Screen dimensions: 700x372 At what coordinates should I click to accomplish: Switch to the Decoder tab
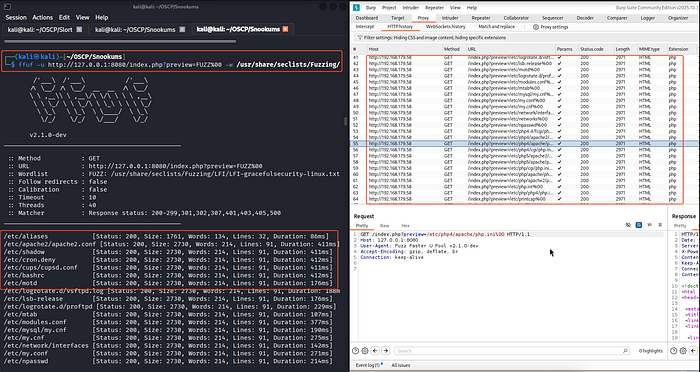pyautogui.click(x=585, y=18)
